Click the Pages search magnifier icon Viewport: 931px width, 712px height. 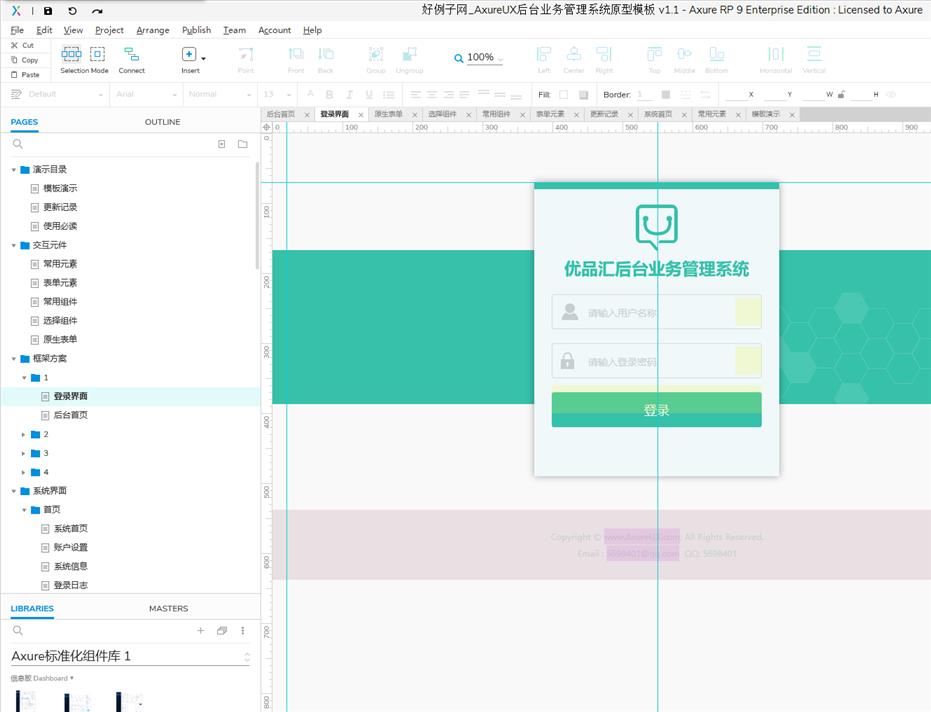tap(18, 144)
